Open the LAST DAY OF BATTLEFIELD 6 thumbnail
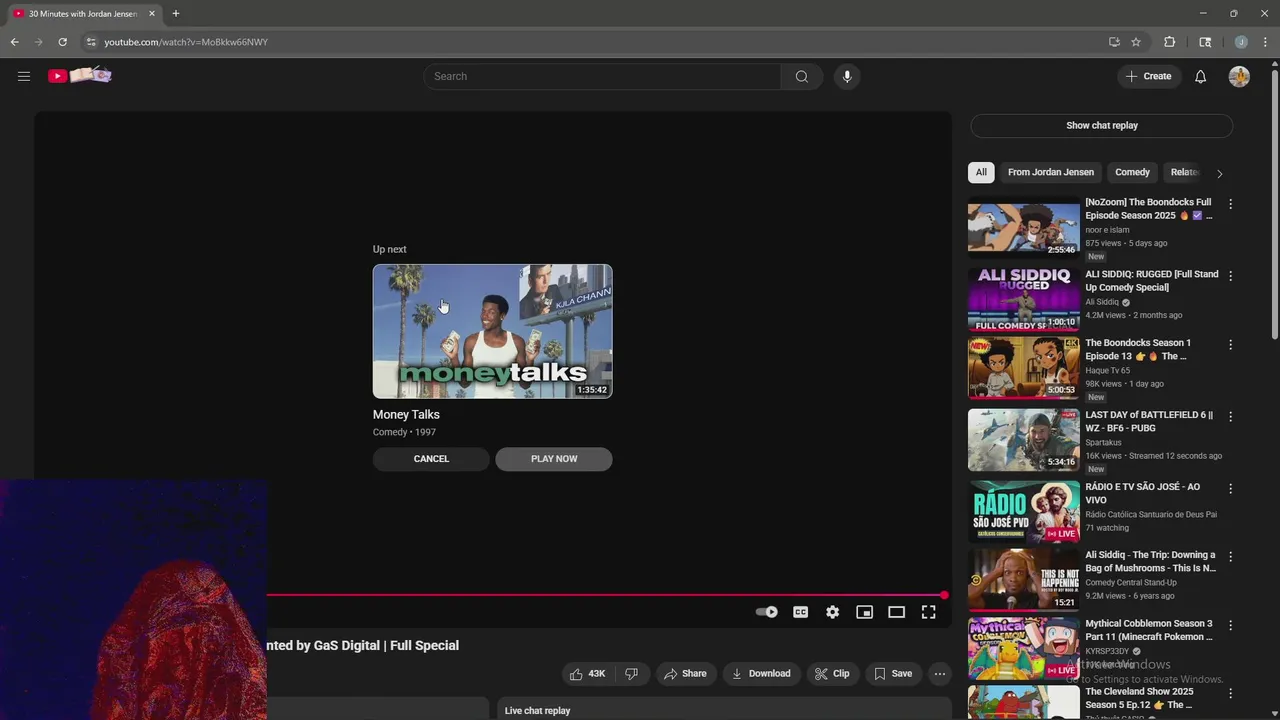Image resolution: width=1280 pixels, height=720 pixels. pos(1023,440)
